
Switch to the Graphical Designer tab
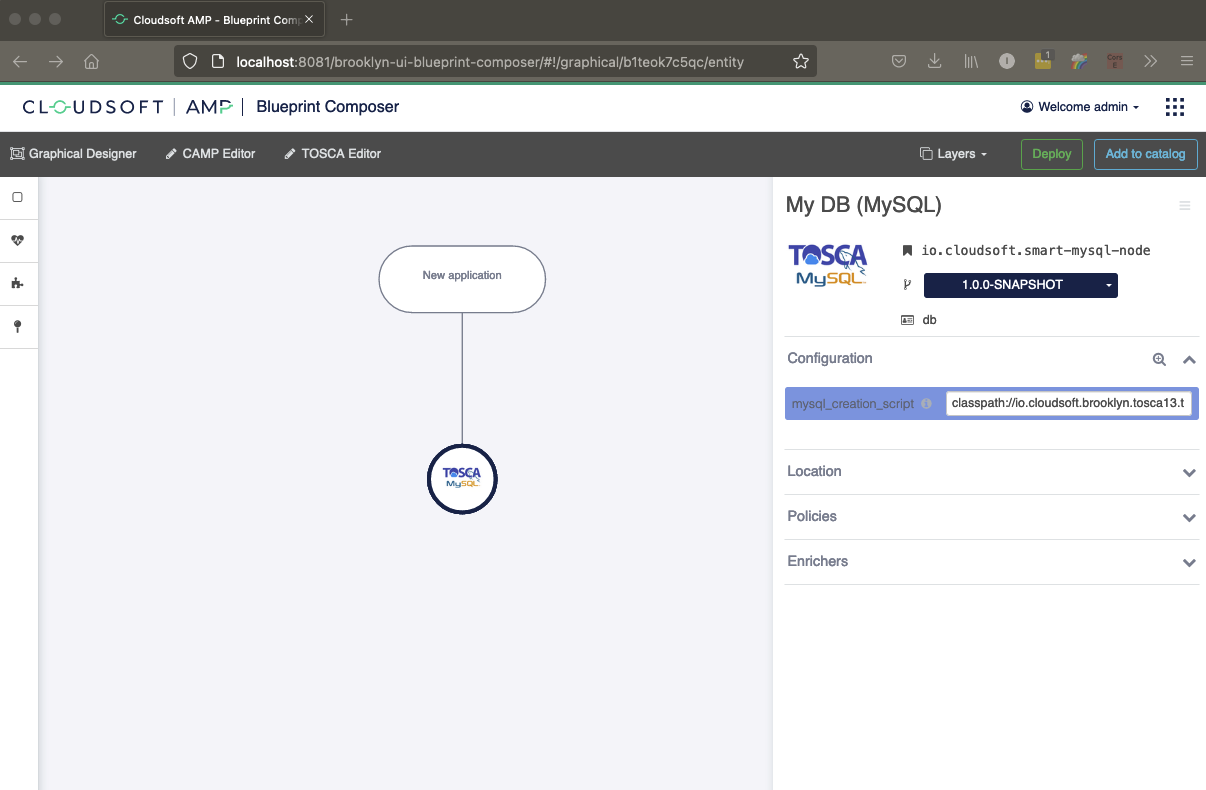click(73, 154)
